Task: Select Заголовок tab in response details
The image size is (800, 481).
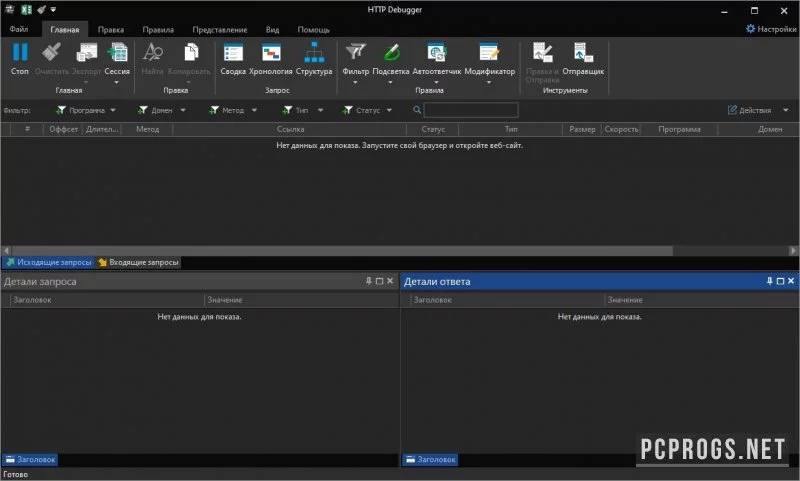Action: point(431,460)
